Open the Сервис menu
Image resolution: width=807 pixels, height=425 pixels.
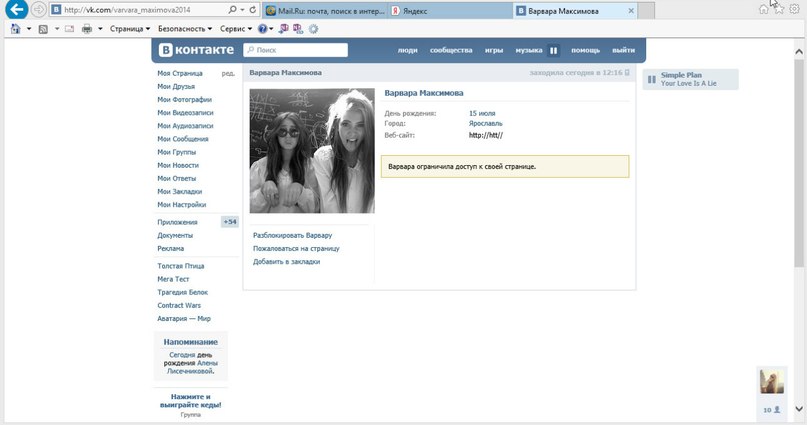click(x=236, y=29)
